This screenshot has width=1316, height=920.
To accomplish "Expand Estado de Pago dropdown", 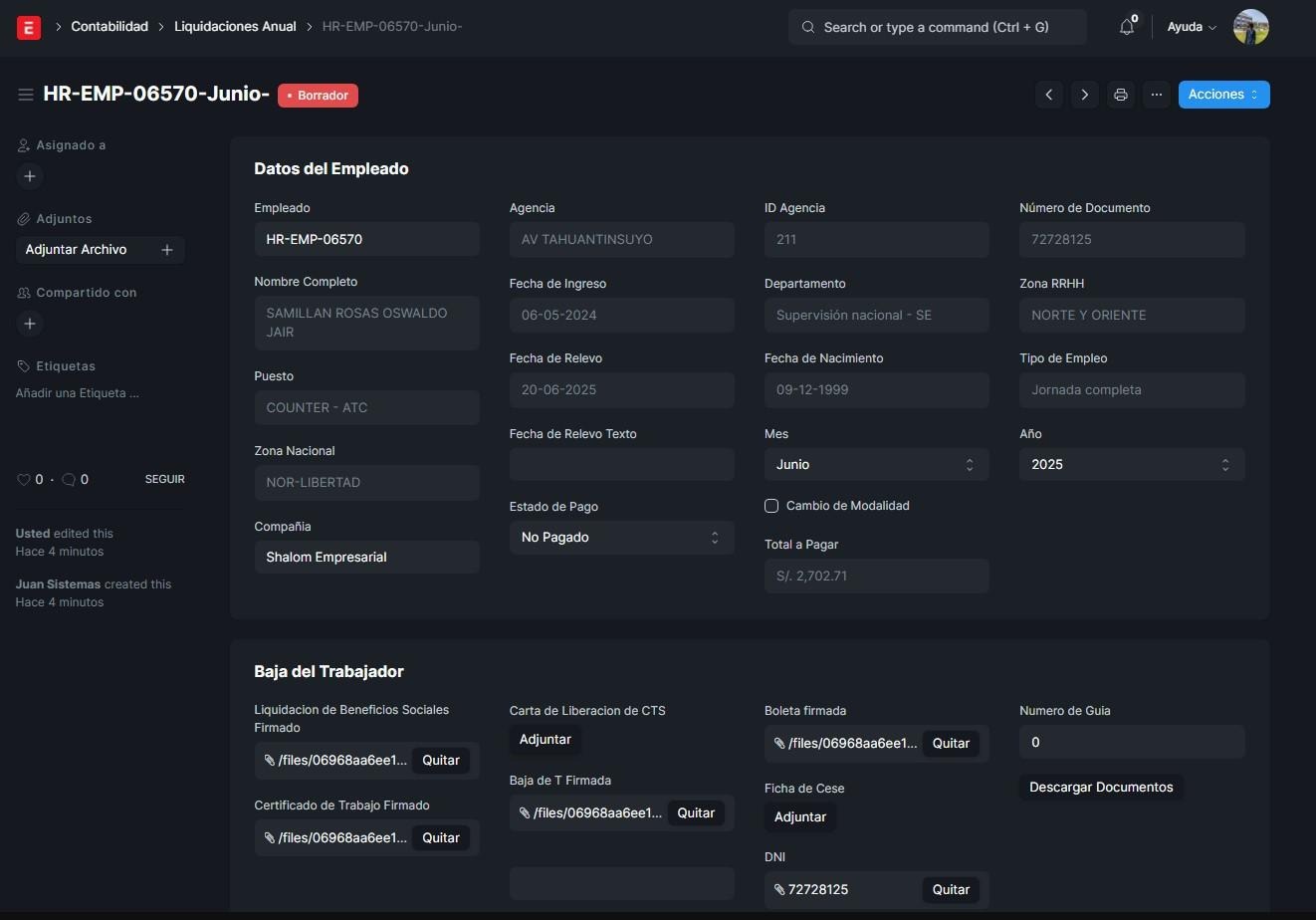I will tap(621, 538).
